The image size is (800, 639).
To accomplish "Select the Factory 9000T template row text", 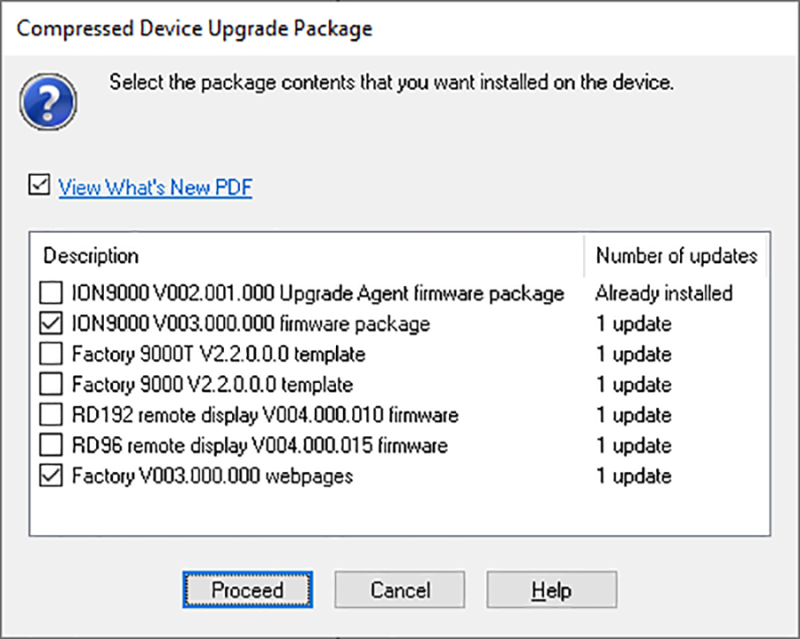I will pyautogui.click(x=218, y=354).
